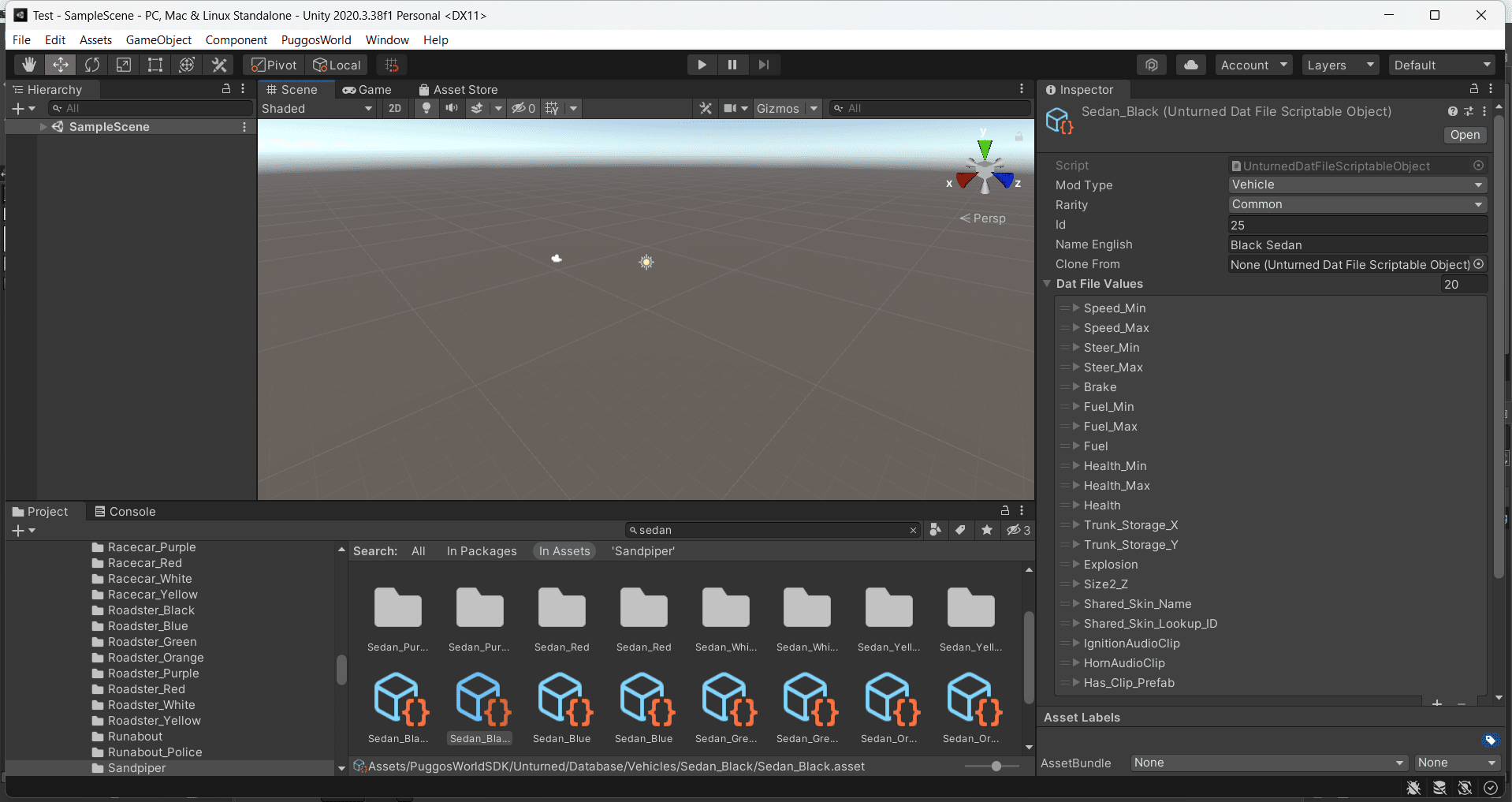The height and width of the screenshot is (802, 1512).
Task: Open the Default layout dropdown
Action: tap(1442, 65)
